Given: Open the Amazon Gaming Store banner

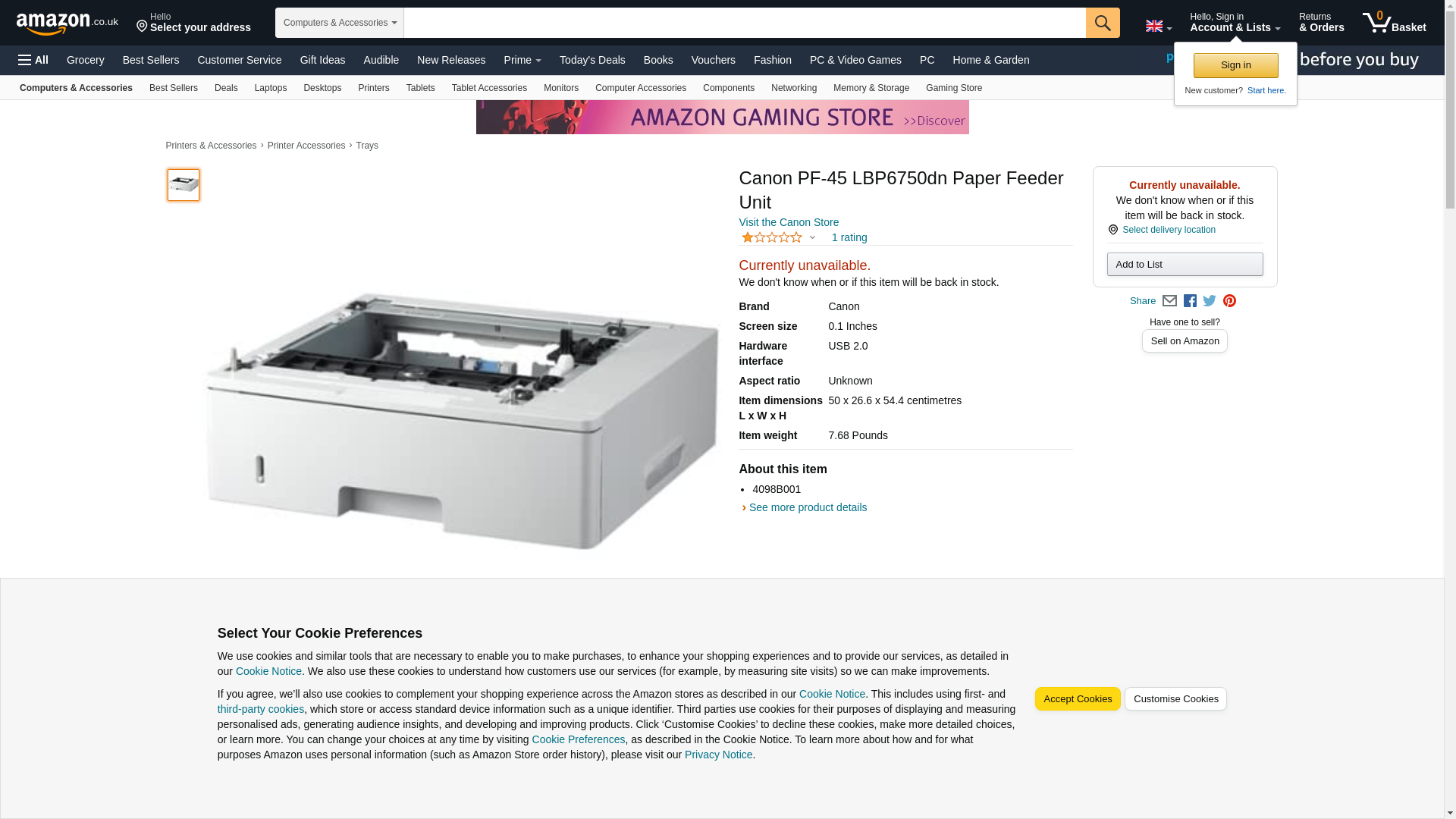Looking at the screenshot, I should (x=722, y=118).
